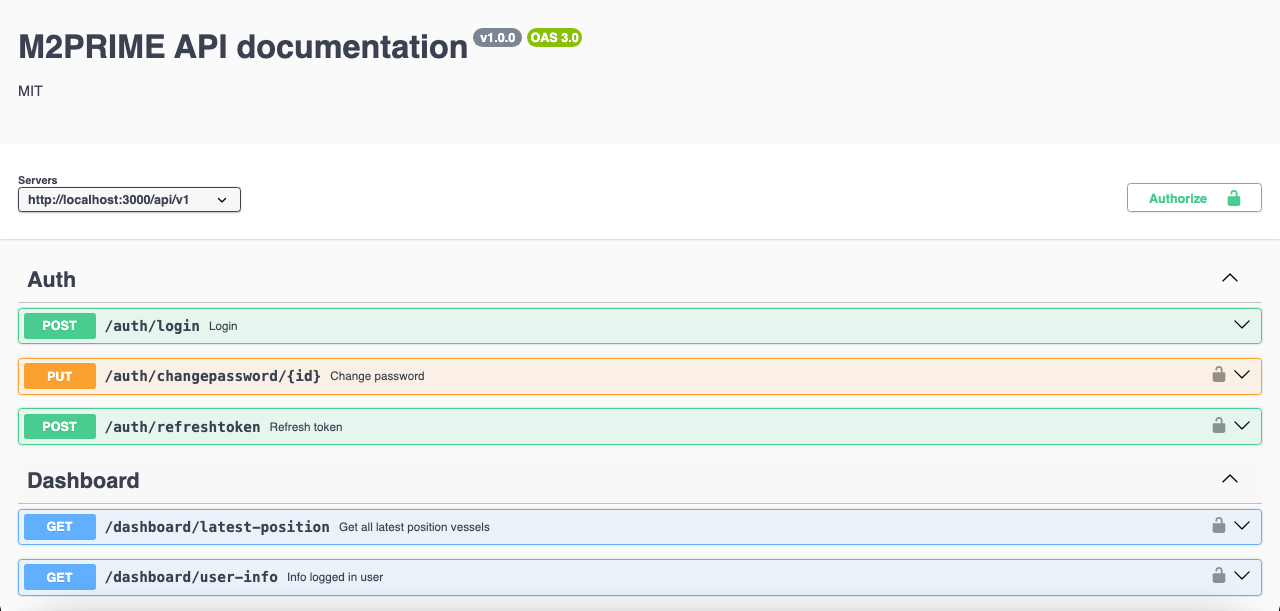The height and width of the screenshot is (611, 1280).
Task: Click the GET badge for user-info
Action: pyautogui.click(x=60, y=577)
